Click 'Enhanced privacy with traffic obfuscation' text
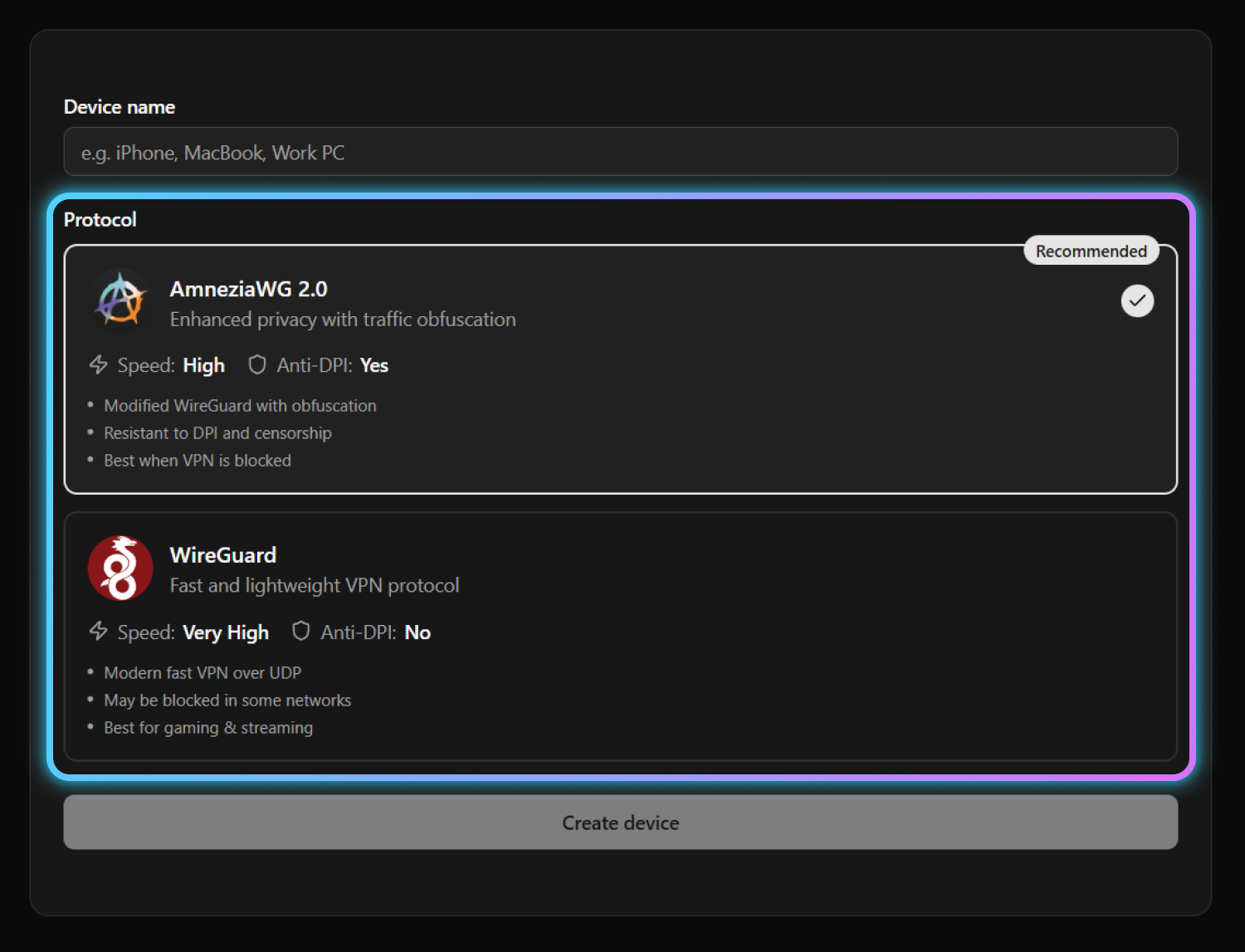Screen dimensions: 1245x952 pos(343,320)
